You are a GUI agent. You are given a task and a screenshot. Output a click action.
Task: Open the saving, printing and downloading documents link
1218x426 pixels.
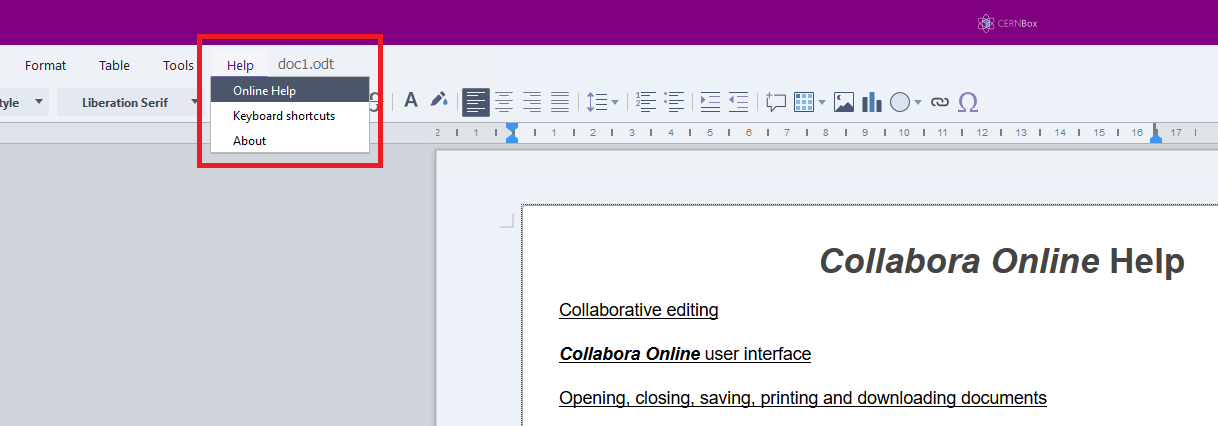[803, 398]
